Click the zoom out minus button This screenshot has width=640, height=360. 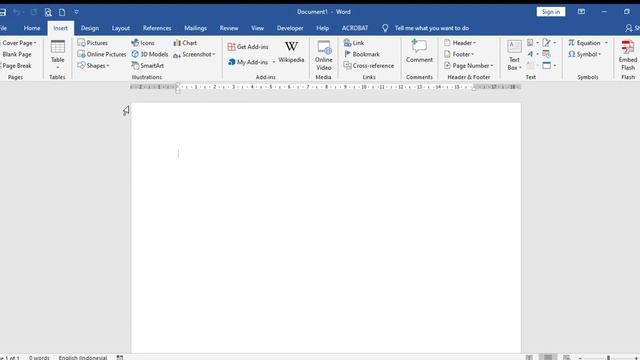click(580, 358)
